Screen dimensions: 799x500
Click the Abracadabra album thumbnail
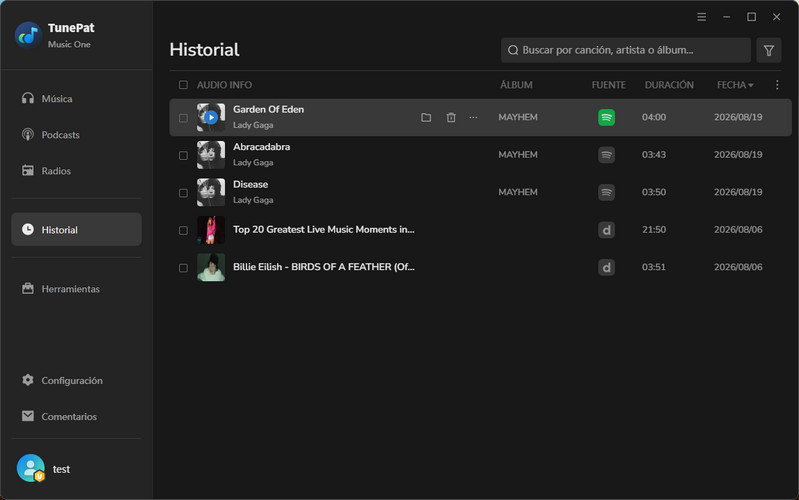[x=211, y=155]
